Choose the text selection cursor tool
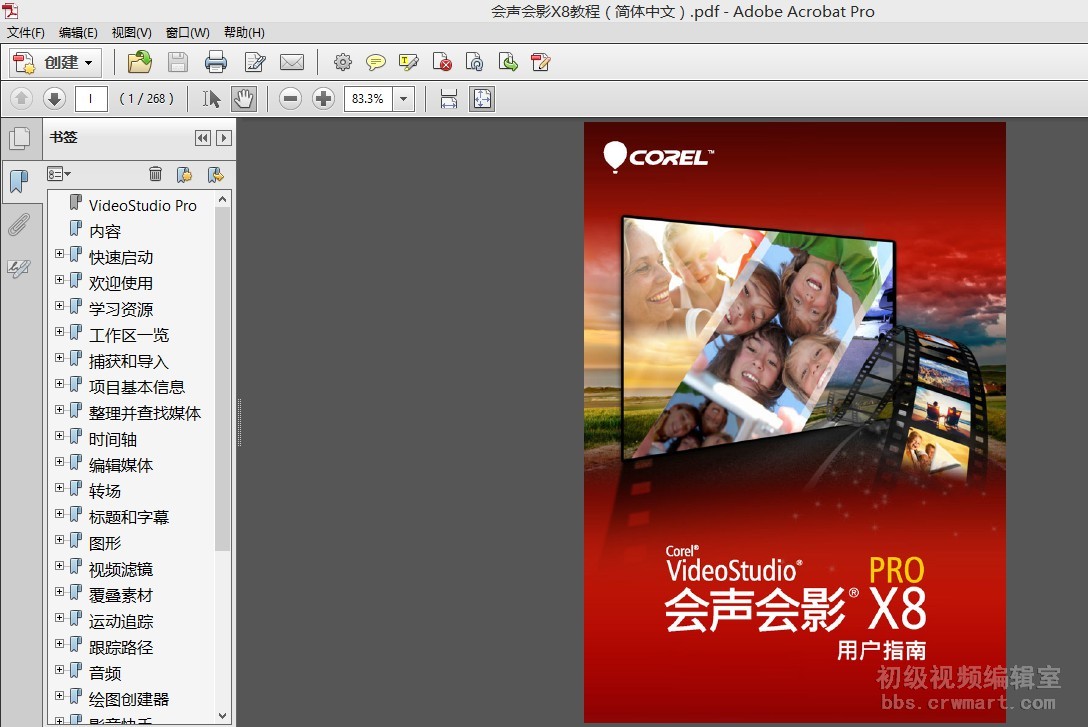The image size is (1088, 727). pos(212,99)
